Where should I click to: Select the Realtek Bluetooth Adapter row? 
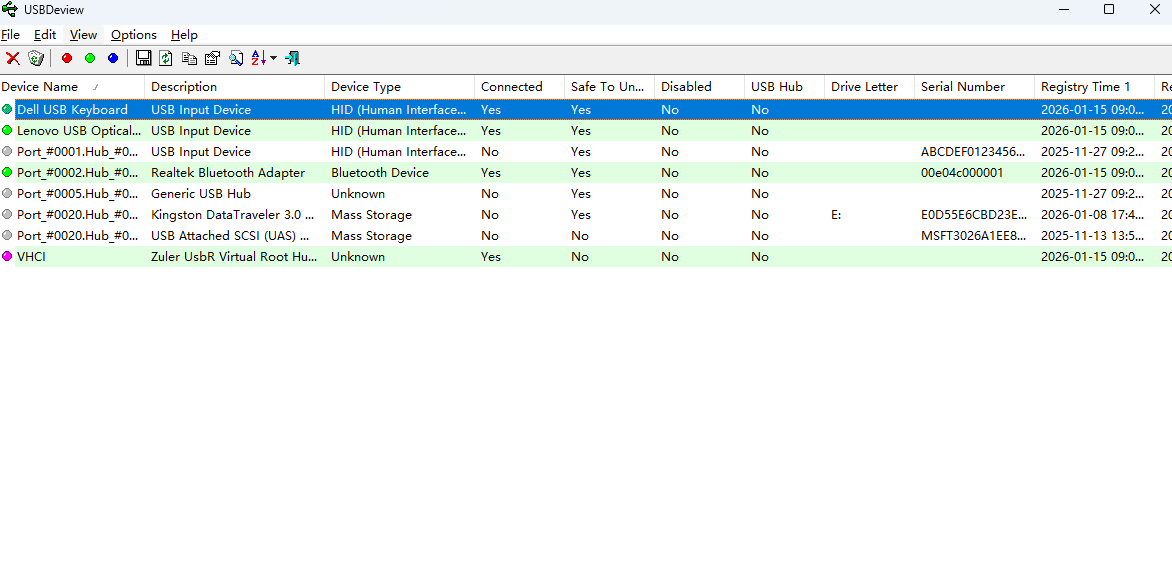[228, 173]
